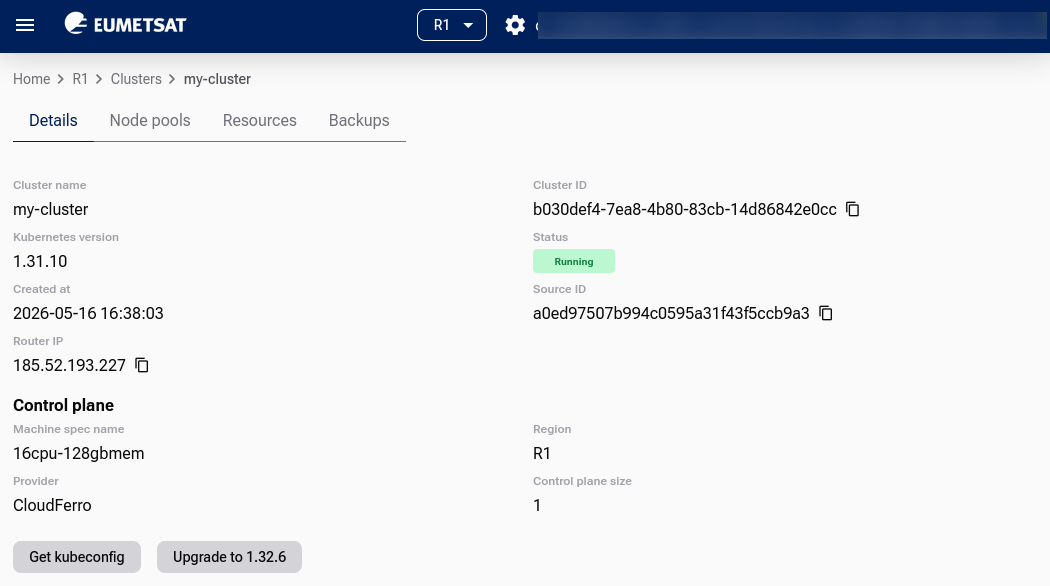The height and width of the screenshot is (586, 1050).
Task: Click the CloudFerro provider value
Action: [52, 506]
